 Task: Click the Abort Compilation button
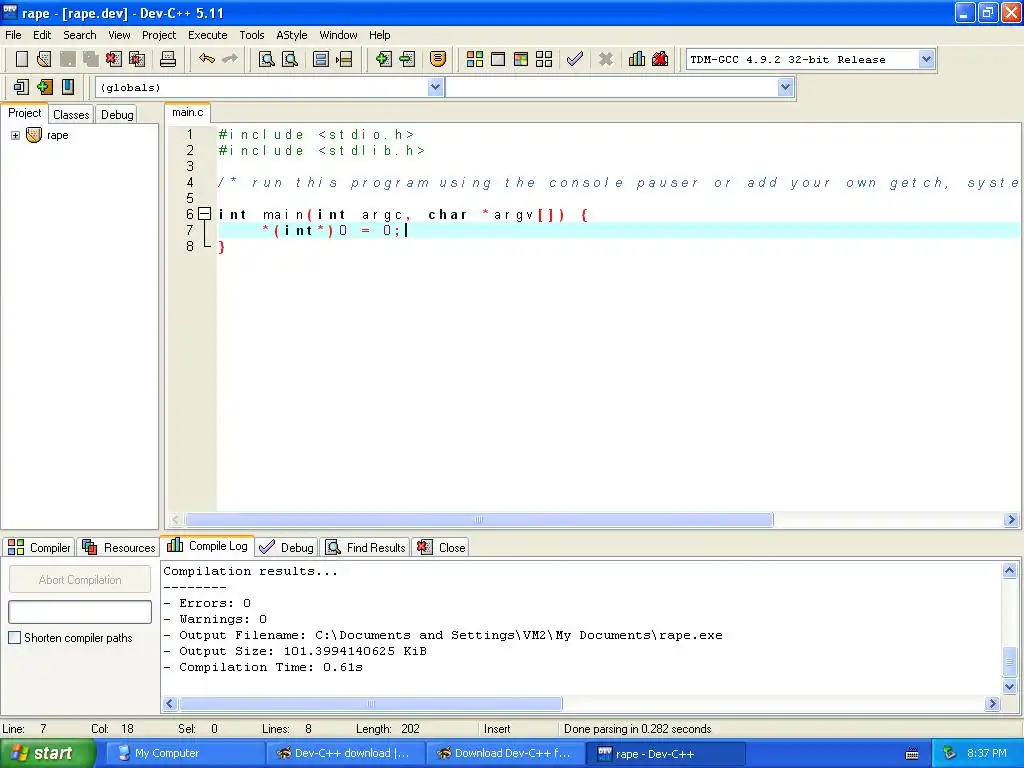click(x=80, y=579)
